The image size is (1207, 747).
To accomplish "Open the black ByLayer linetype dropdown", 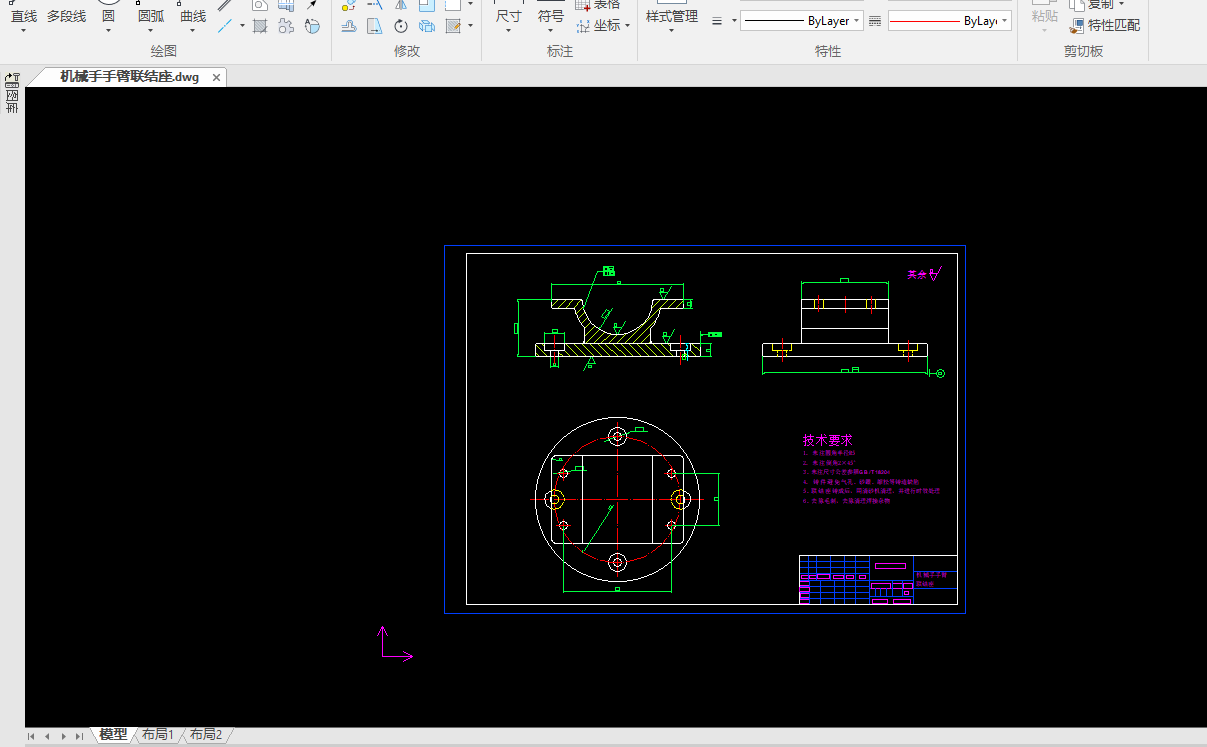I will pos(857,21).
